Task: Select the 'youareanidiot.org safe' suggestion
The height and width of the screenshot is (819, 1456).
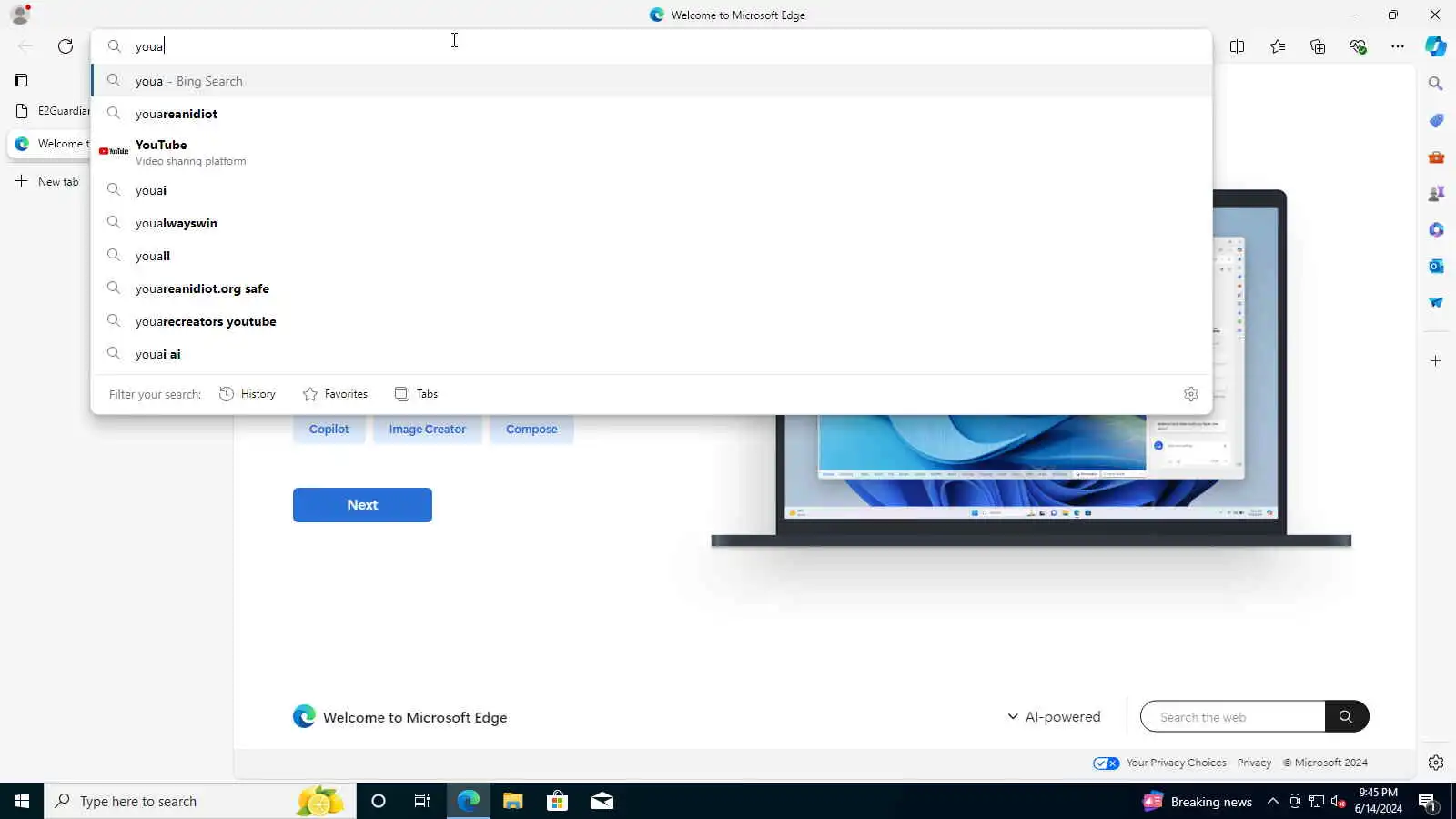Action: tap(652, 288)
